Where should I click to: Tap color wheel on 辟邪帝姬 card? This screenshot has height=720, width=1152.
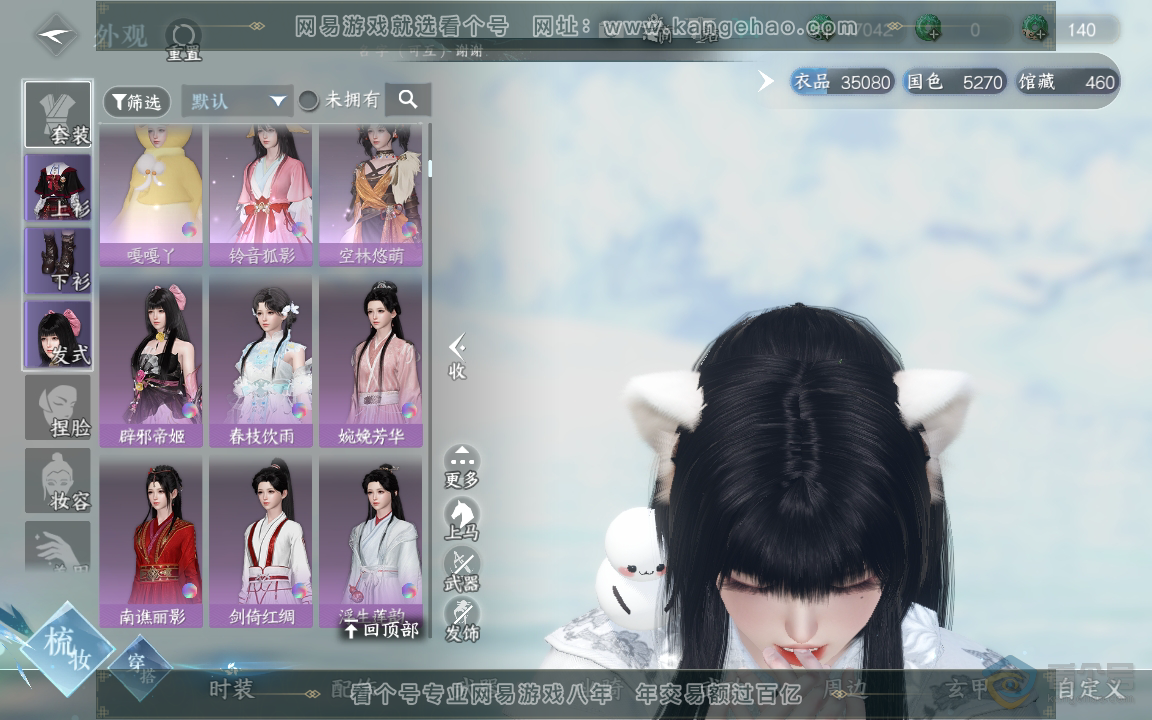pos(190,410)
